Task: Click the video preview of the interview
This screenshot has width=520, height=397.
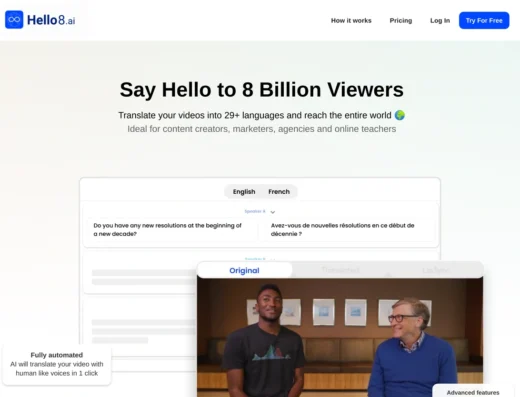Action: [x=340, y=337]
